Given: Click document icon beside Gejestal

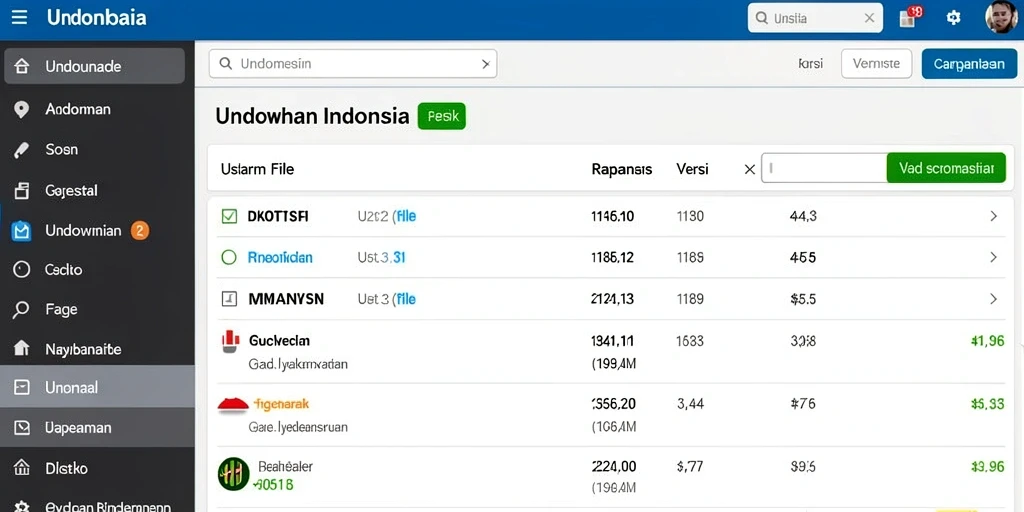Looking at the screenshot, I should point(22,191).
